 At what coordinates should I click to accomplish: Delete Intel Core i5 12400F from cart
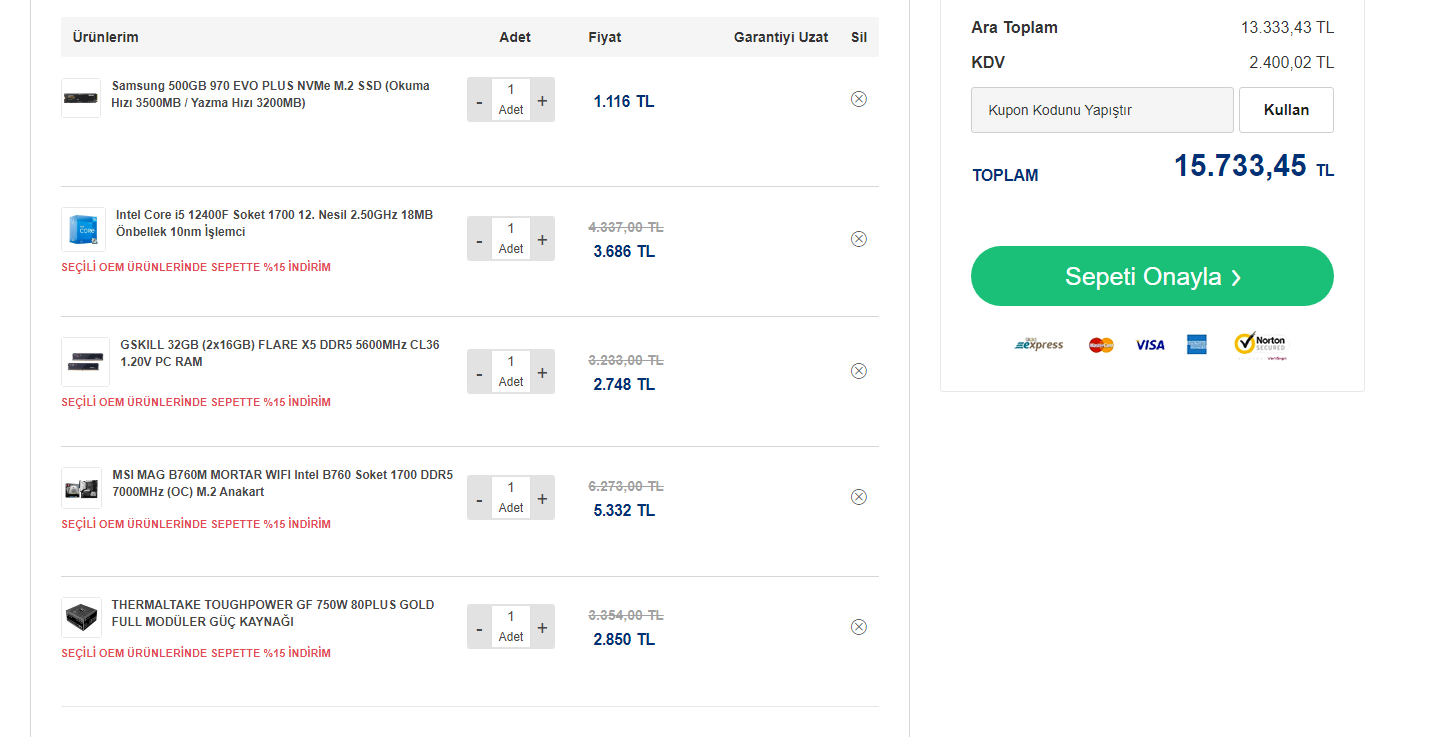(x=858, y=239)
